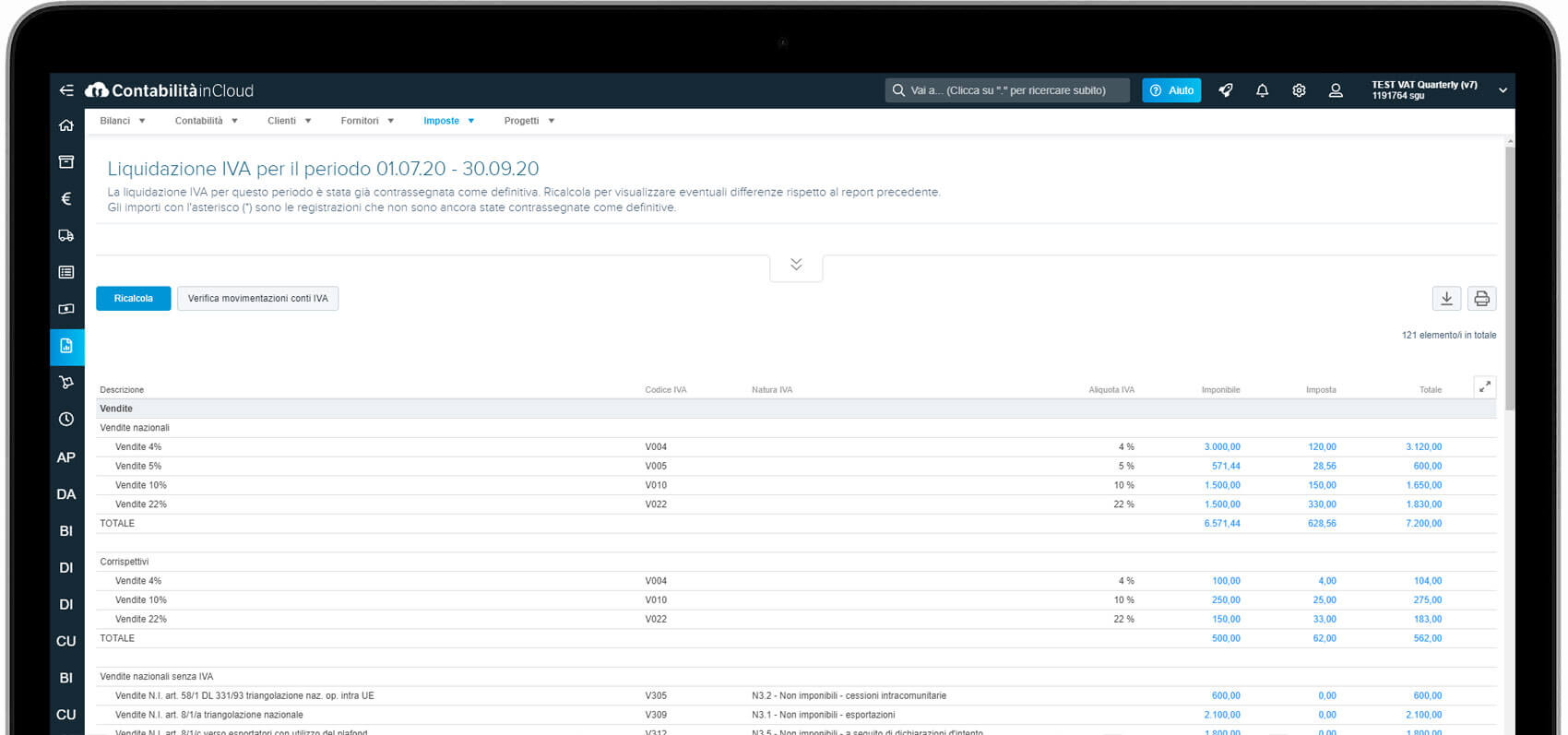Open total imponibile 6.571,44 link

[1222, 524]
